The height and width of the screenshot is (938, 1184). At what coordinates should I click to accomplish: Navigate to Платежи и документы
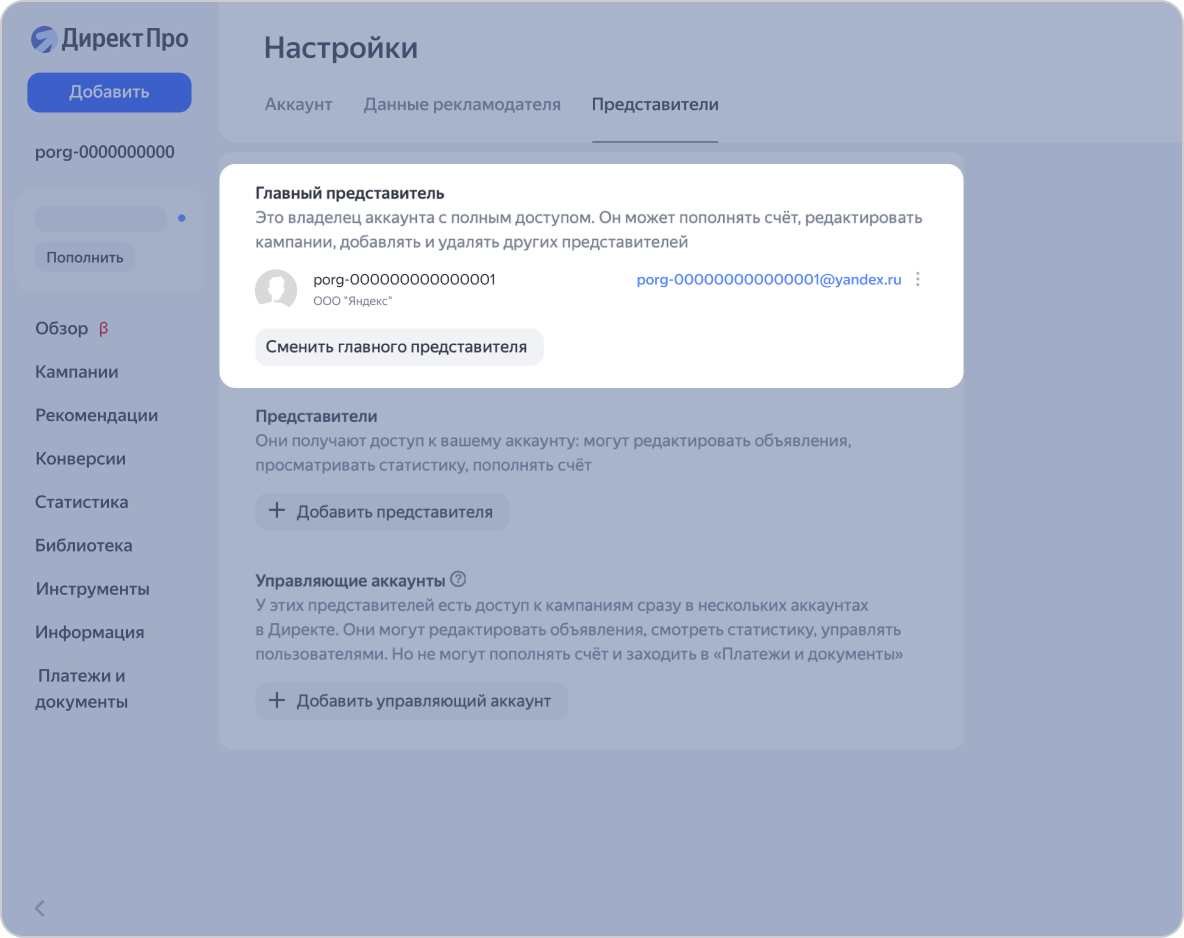pyautogui.click(x=81, y=688)
